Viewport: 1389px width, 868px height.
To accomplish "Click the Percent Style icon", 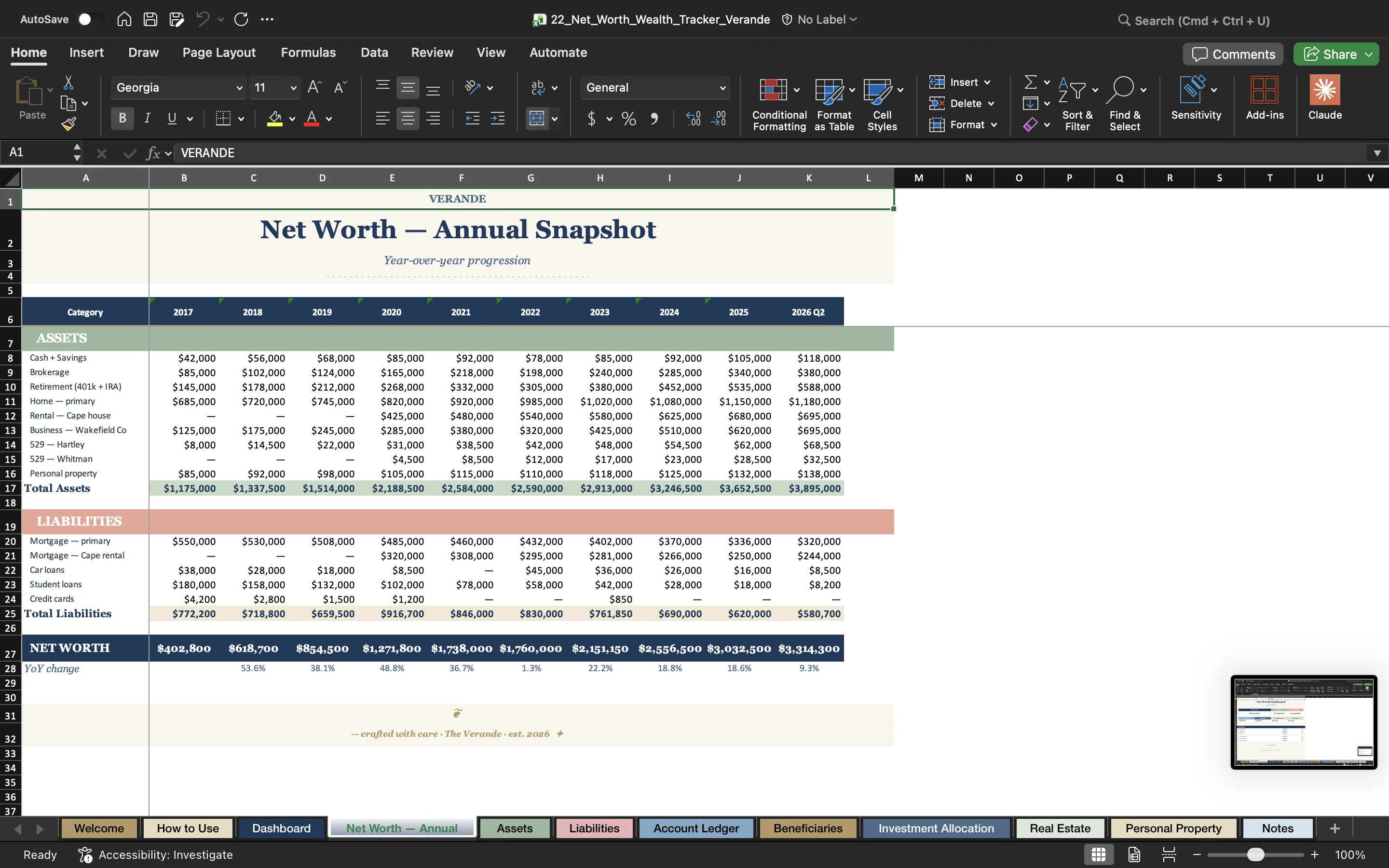I will [x=628, y=119].
